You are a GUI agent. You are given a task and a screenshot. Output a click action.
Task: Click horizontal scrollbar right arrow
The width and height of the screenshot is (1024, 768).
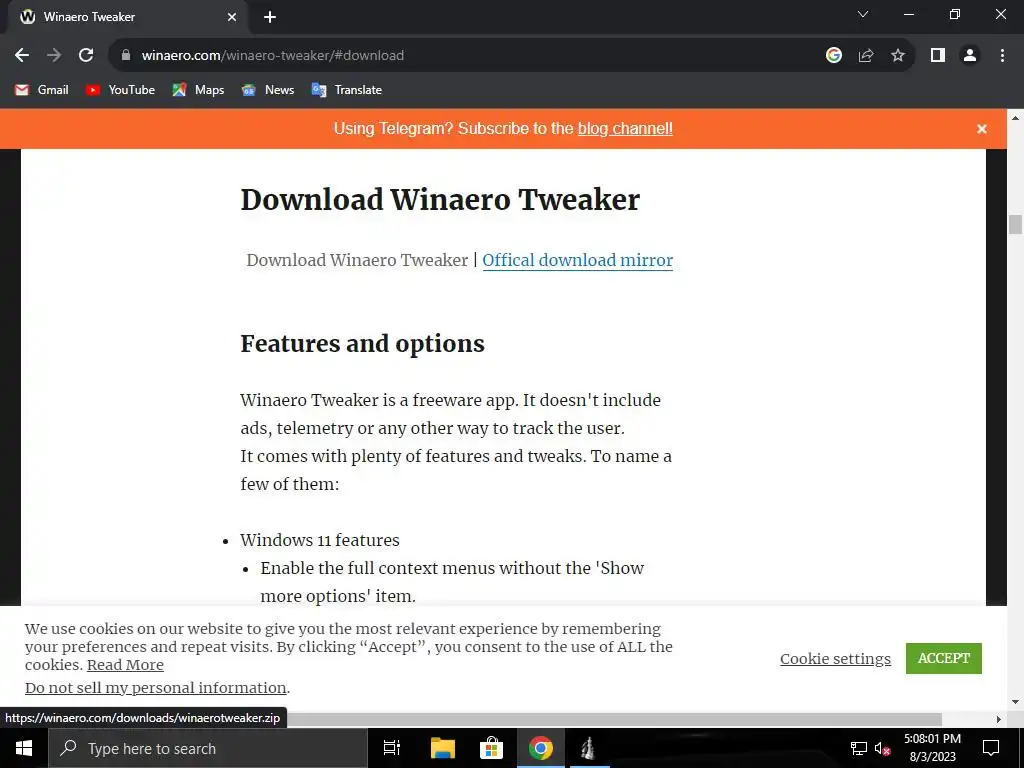click(999, 719)
